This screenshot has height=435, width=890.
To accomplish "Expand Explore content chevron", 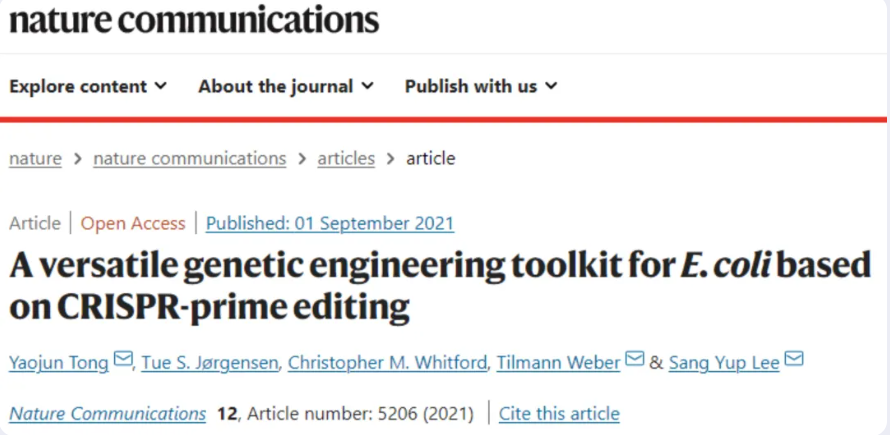I will coord(161,86).
